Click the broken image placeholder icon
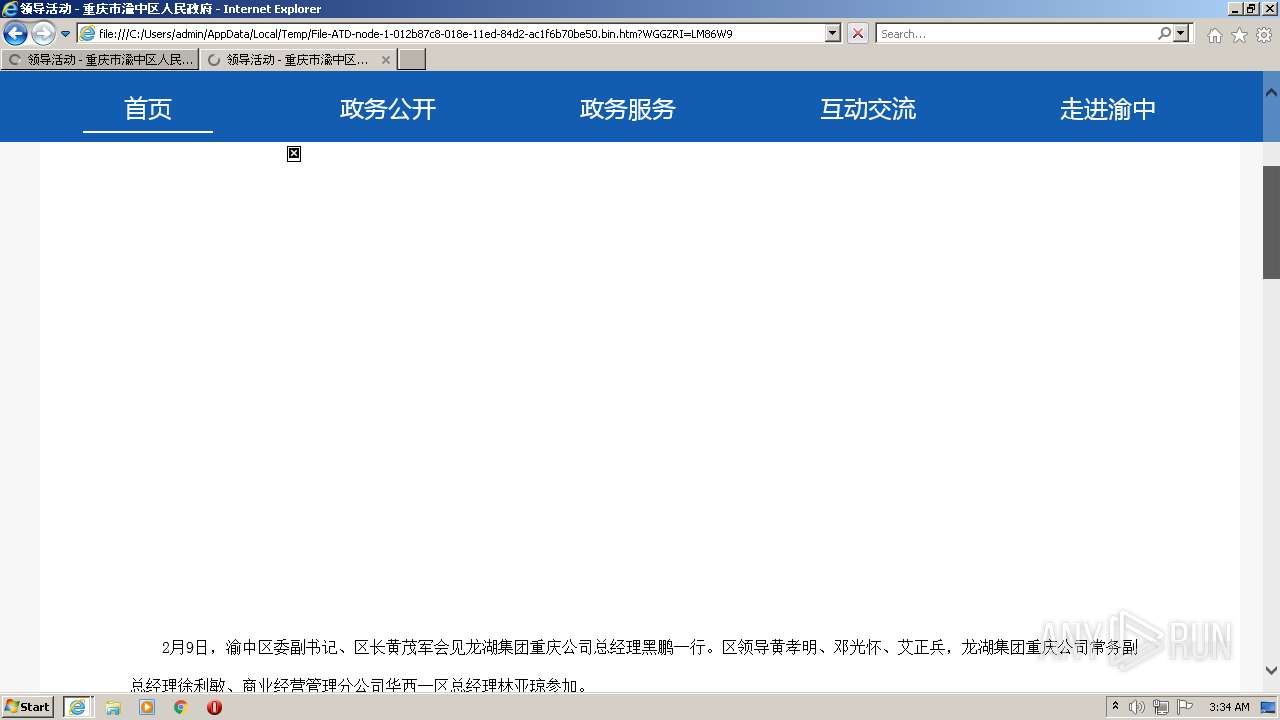1280x720 pixels. (294, 153)
